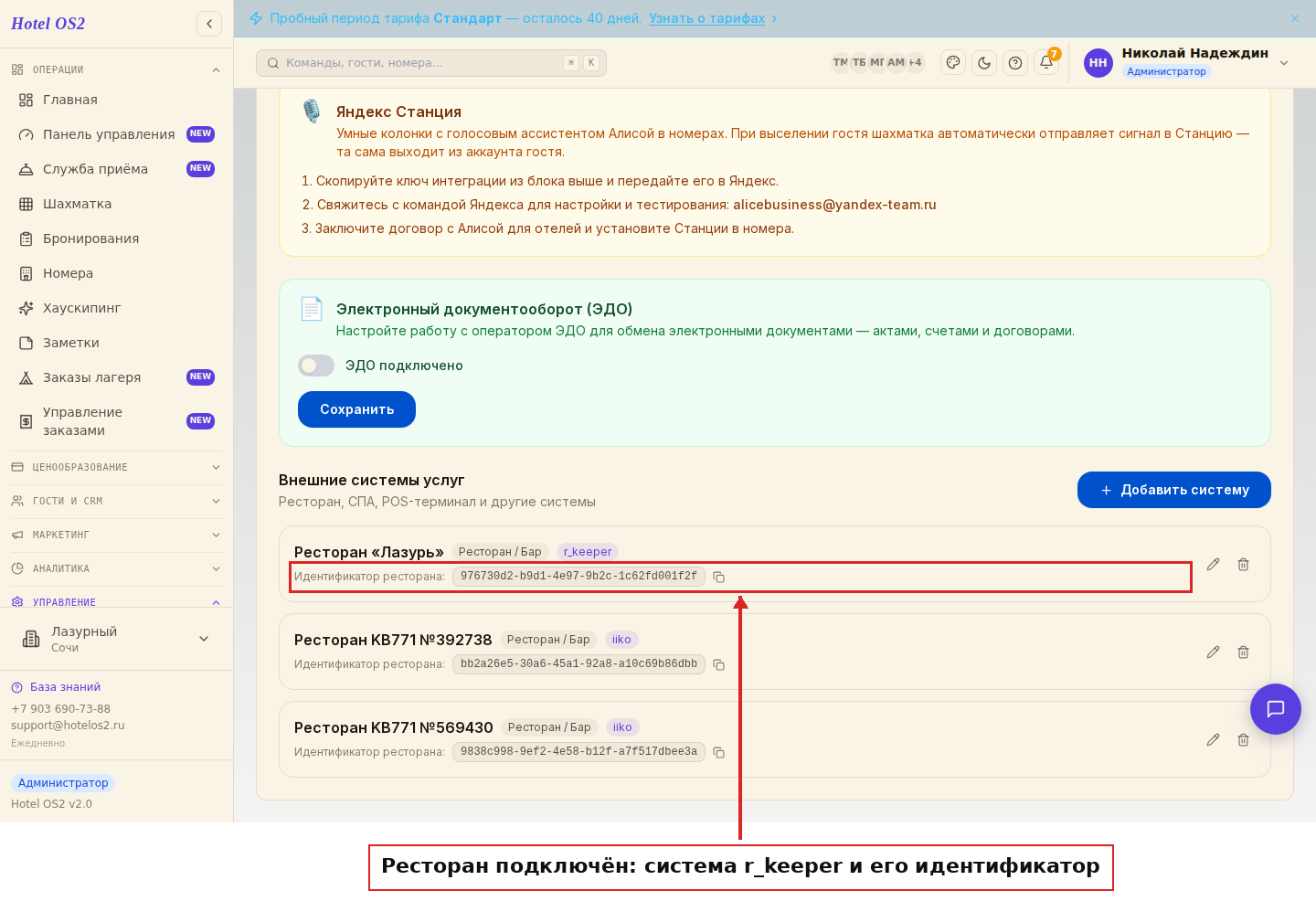This screenshot has width=1316, height=912.
Task: Focus the Команды, гости, номера search field
Action: tap(431, 63)
